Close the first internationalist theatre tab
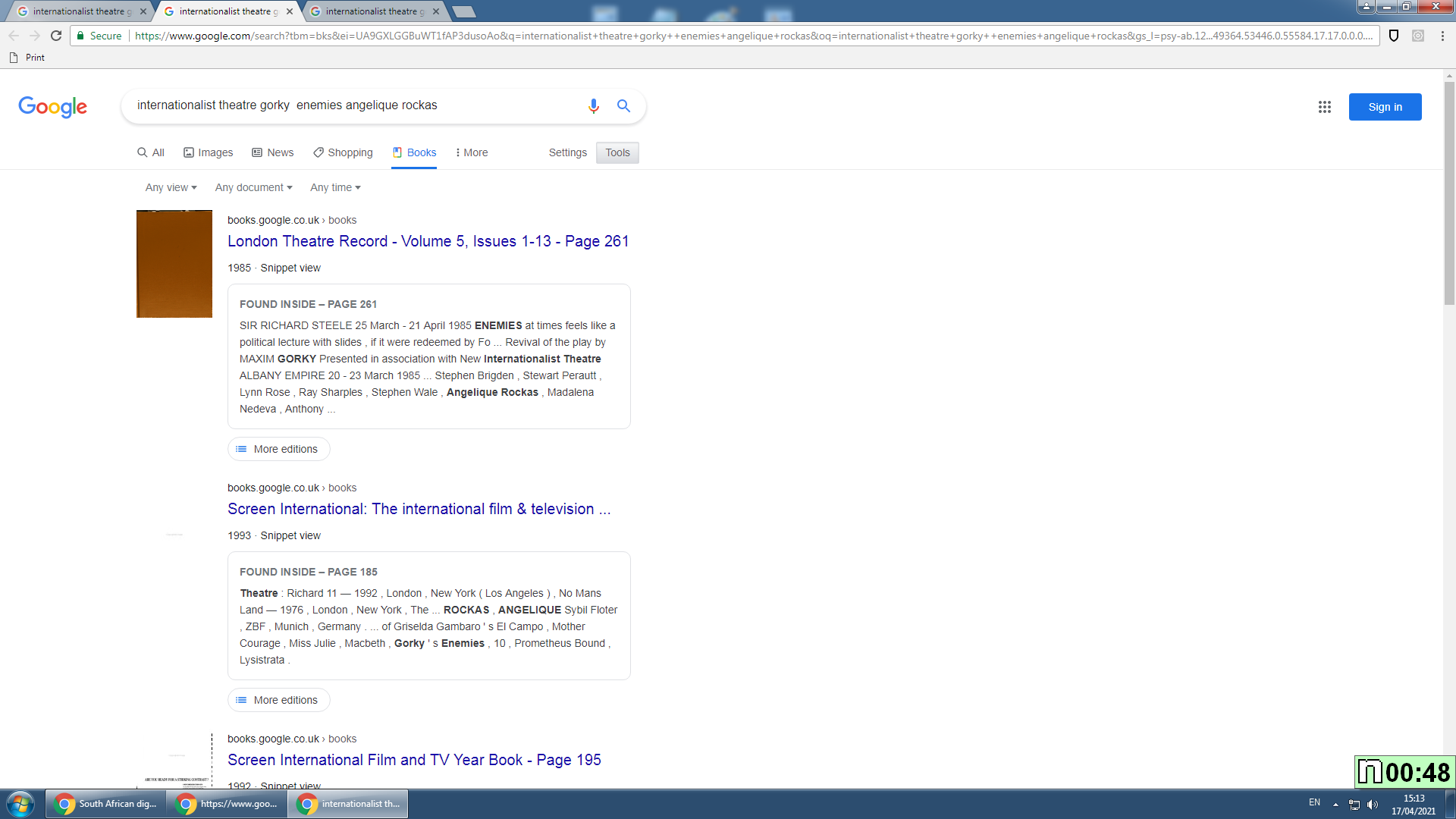1456x819 pixels. 143,11
